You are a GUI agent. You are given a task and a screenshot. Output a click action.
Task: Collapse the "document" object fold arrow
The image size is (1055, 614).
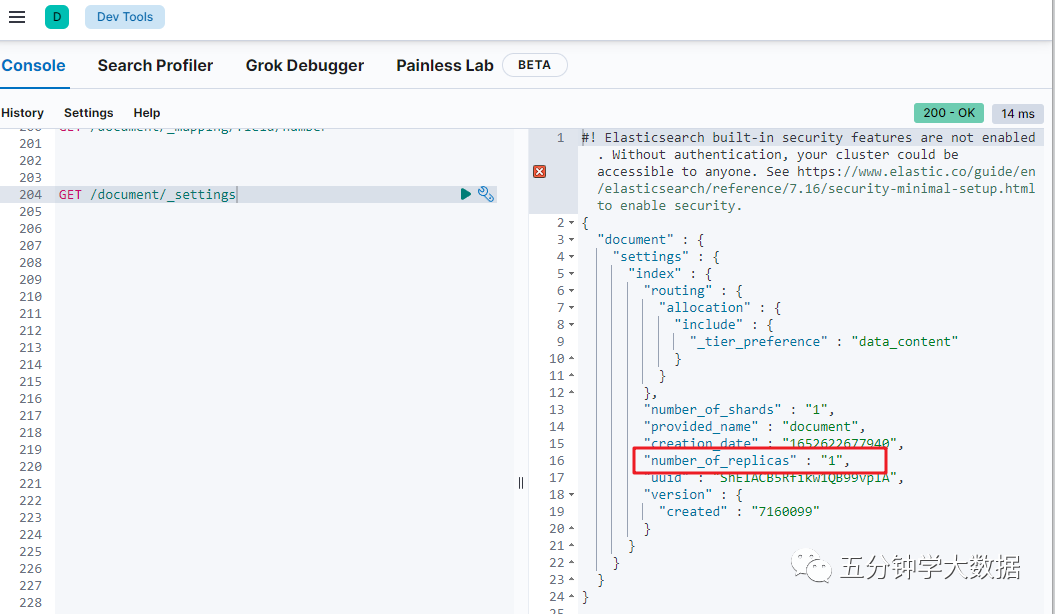point(571,240)
